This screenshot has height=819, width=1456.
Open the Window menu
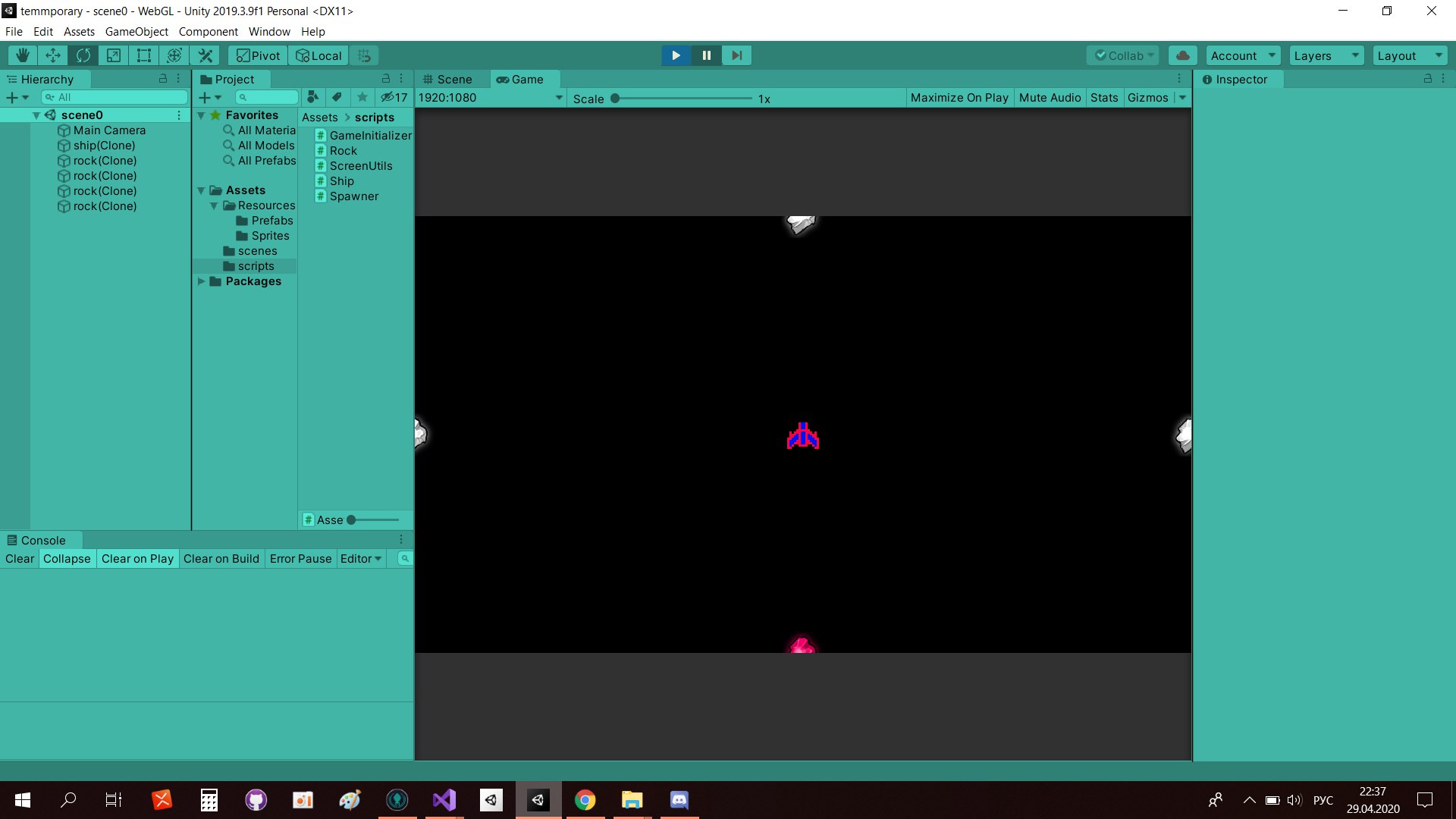269,32
